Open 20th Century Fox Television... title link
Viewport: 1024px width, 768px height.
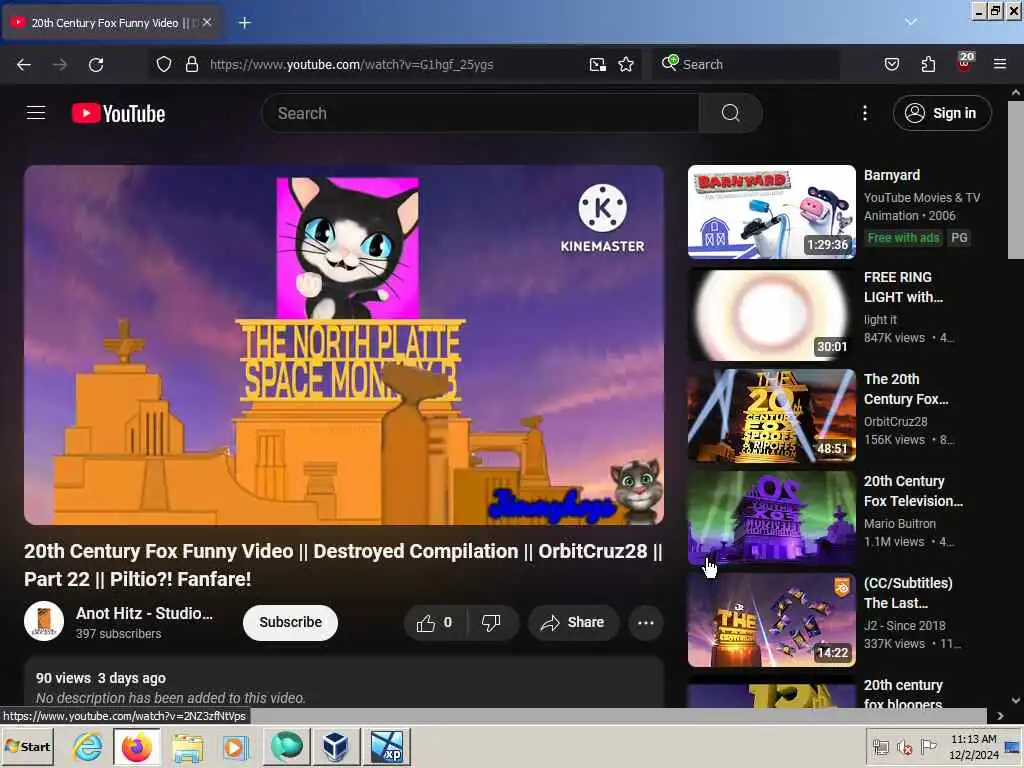coord(913,490)
